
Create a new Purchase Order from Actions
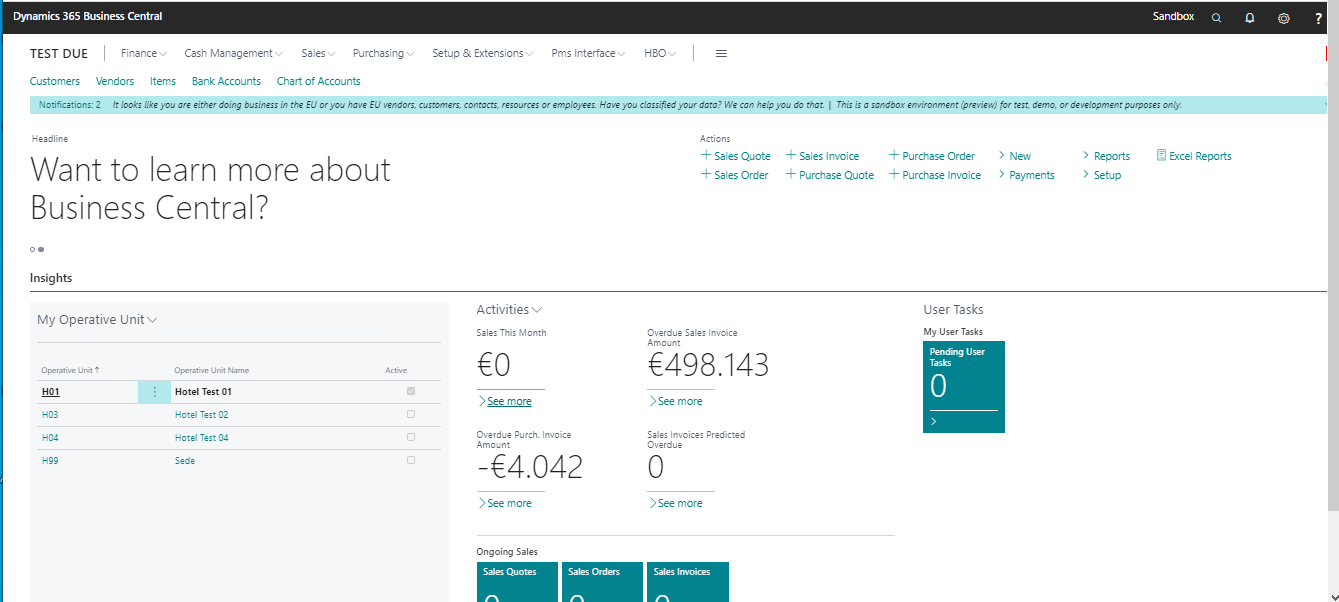tap(932, 156)
